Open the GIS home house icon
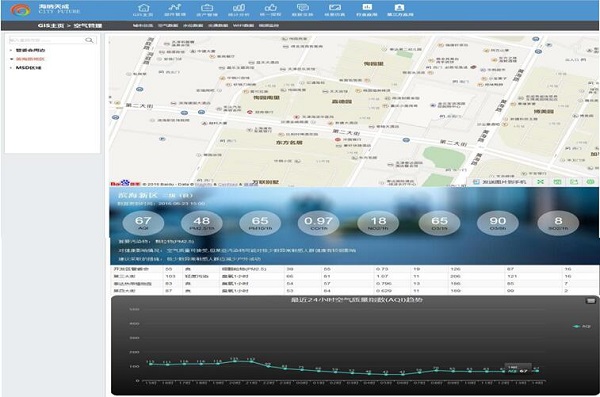 pyautogui.click(x=143, y=7)
